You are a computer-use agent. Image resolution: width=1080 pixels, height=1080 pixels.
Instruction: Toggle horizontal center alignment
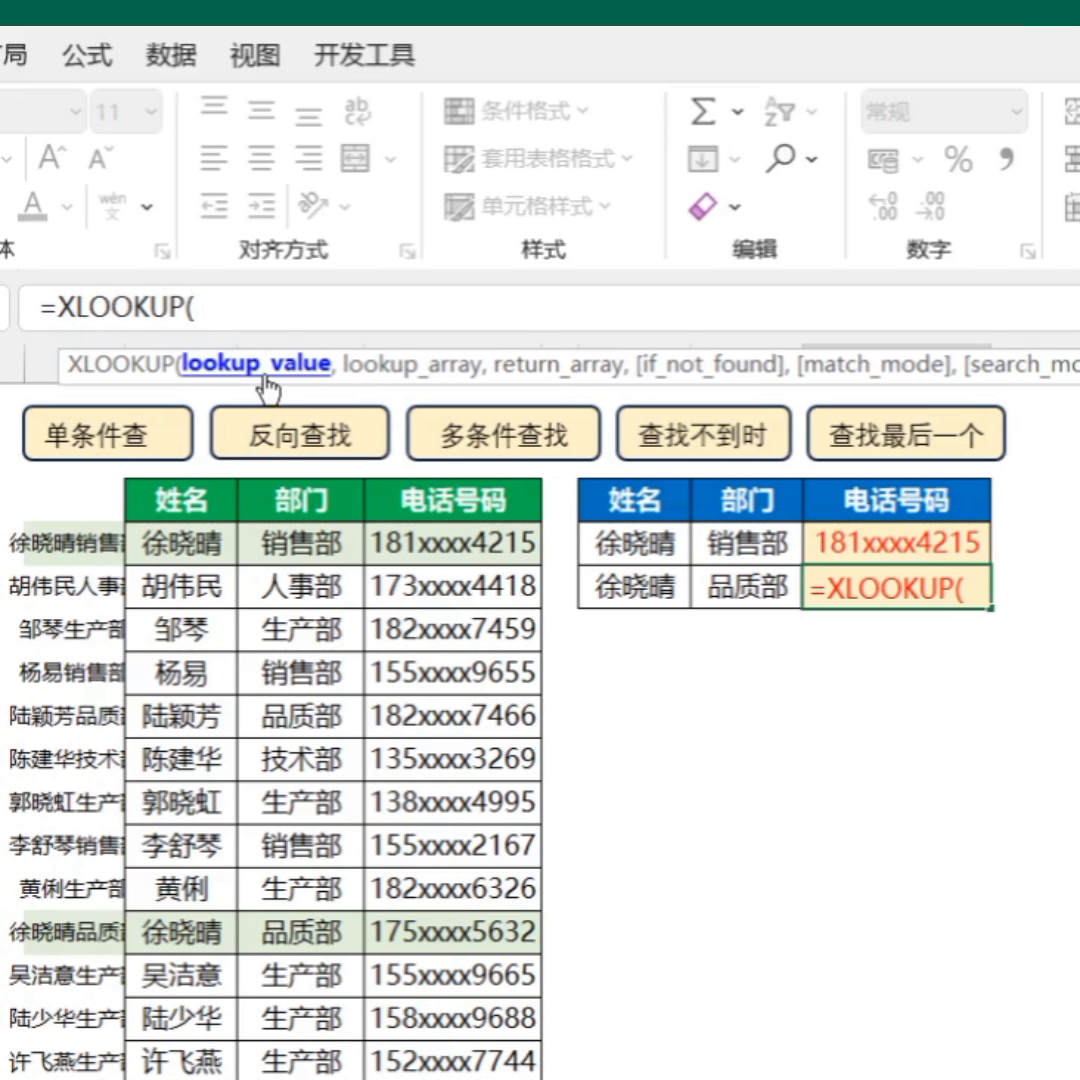261,158
